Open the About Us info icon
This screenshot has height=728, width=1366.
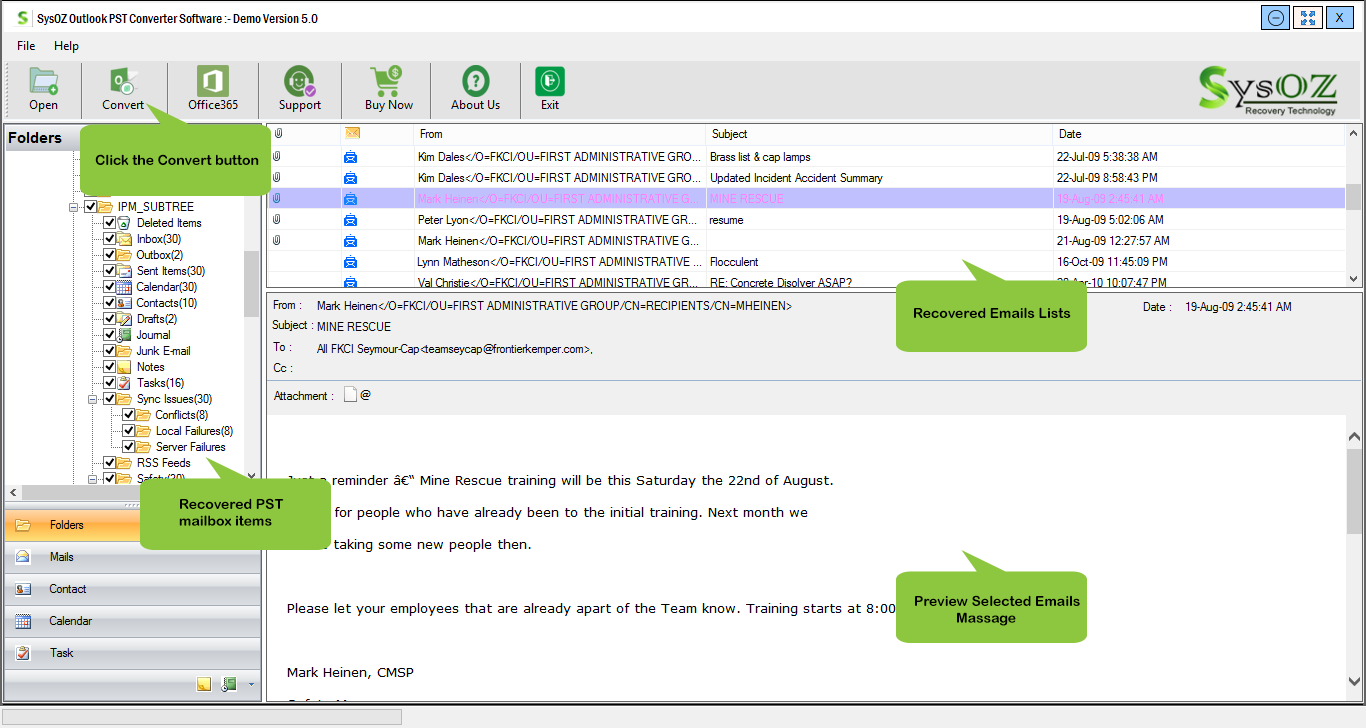(x=475, y=89)
